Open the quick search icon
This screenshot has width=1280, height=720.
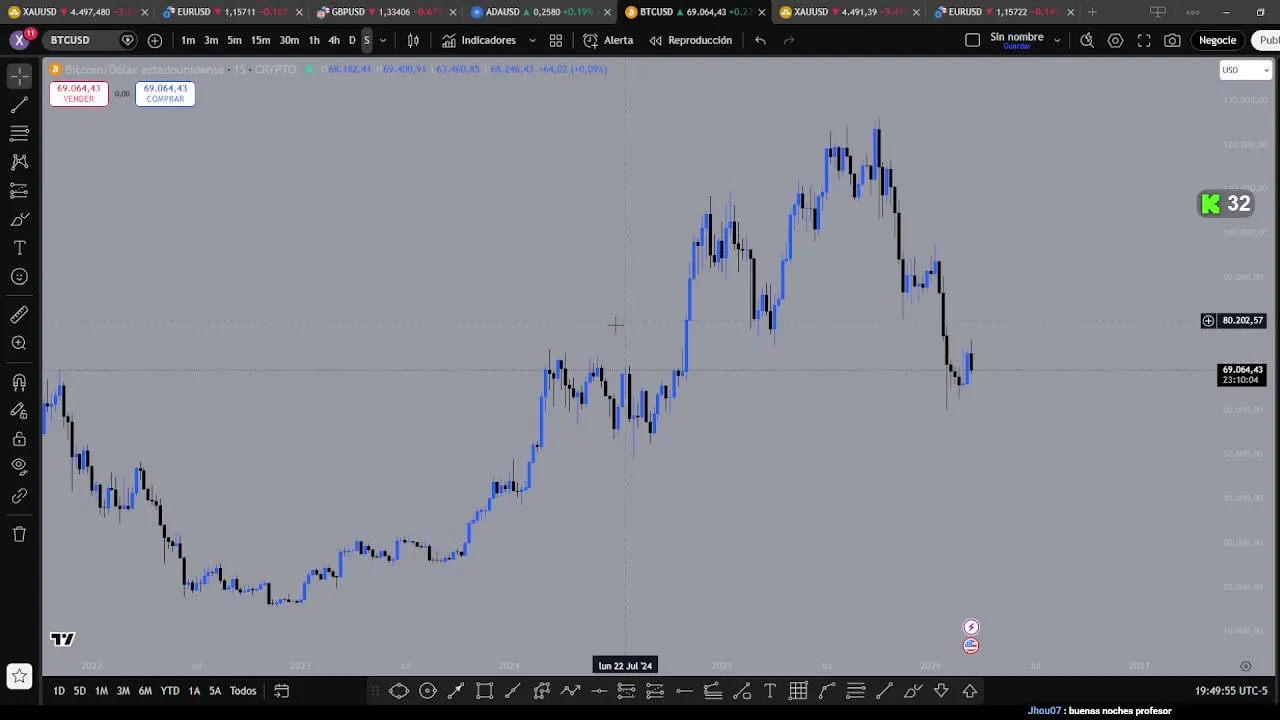coord(1087,40)
